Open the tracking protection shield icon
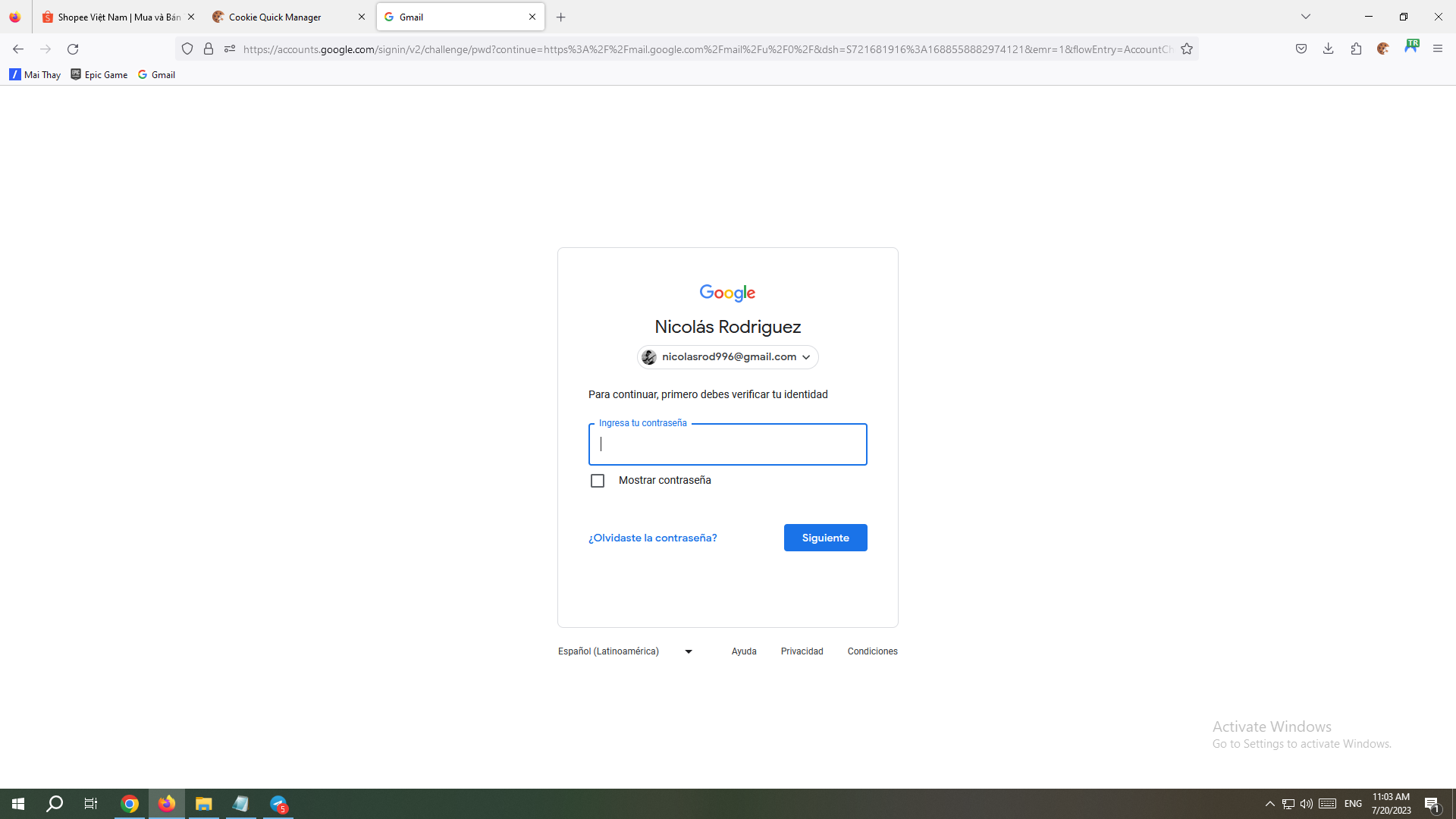The width and height of the screenshot is (1456, 819). click(187, 49)
